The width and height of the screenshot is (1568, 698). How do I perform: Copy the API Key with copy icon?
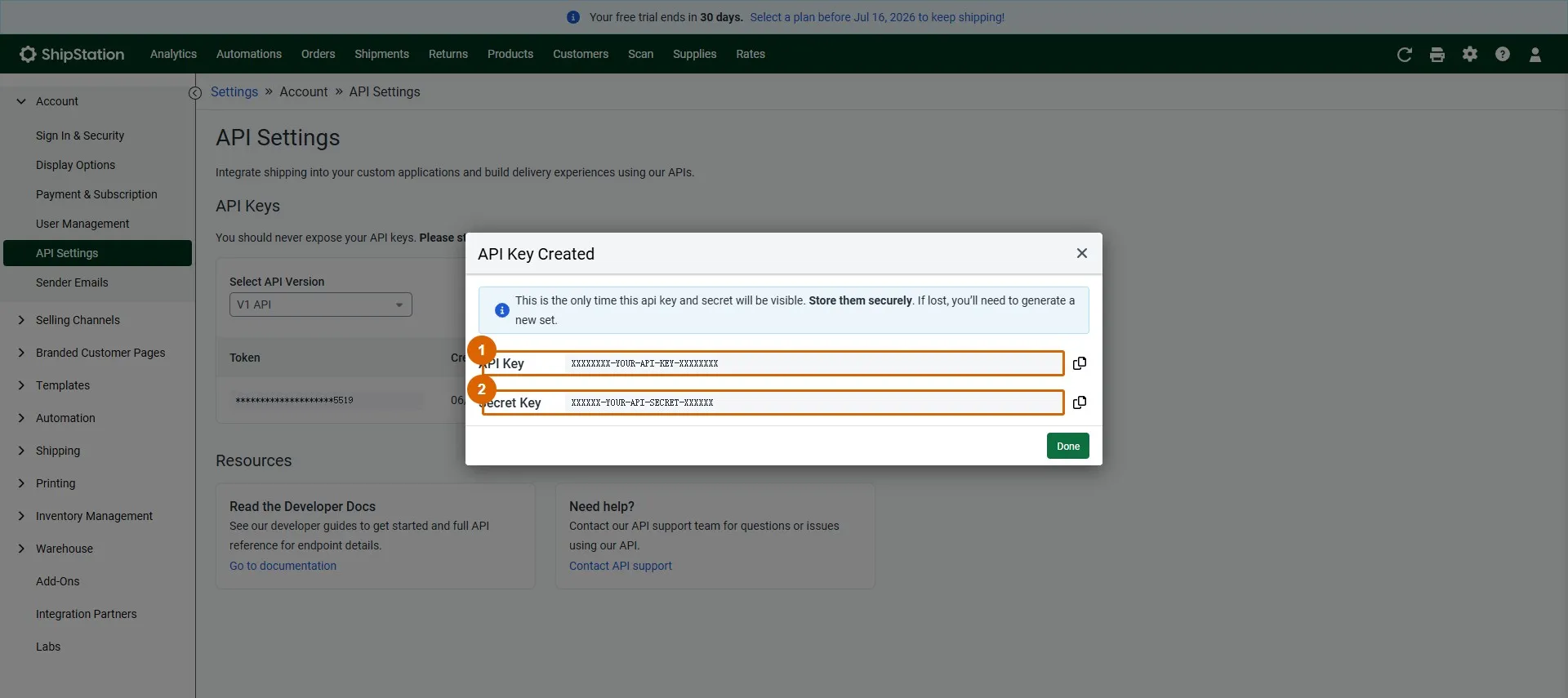(1080, 363)
